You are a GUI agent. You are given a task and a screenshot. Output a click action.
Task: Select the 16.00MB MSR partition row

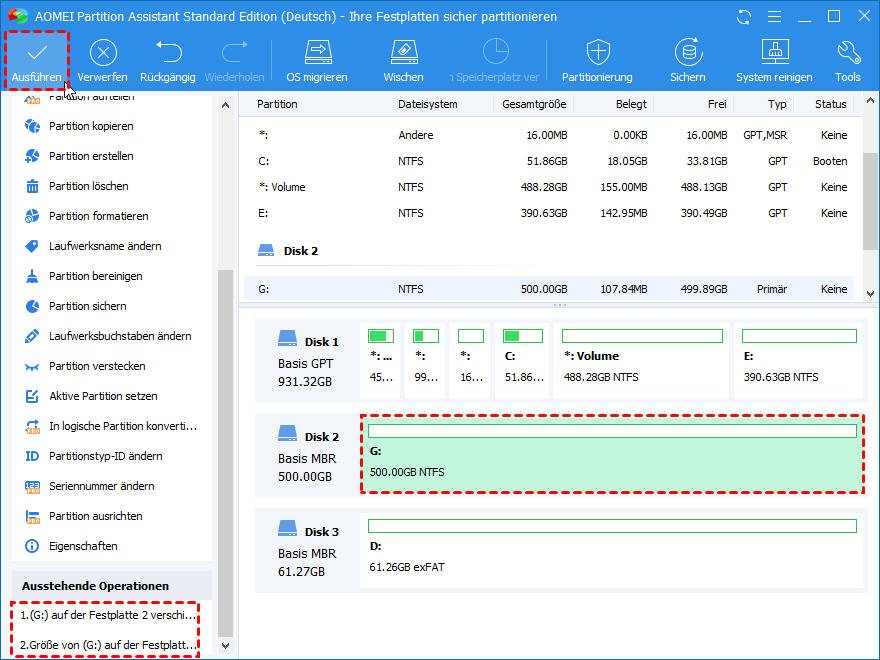[549, 135]
